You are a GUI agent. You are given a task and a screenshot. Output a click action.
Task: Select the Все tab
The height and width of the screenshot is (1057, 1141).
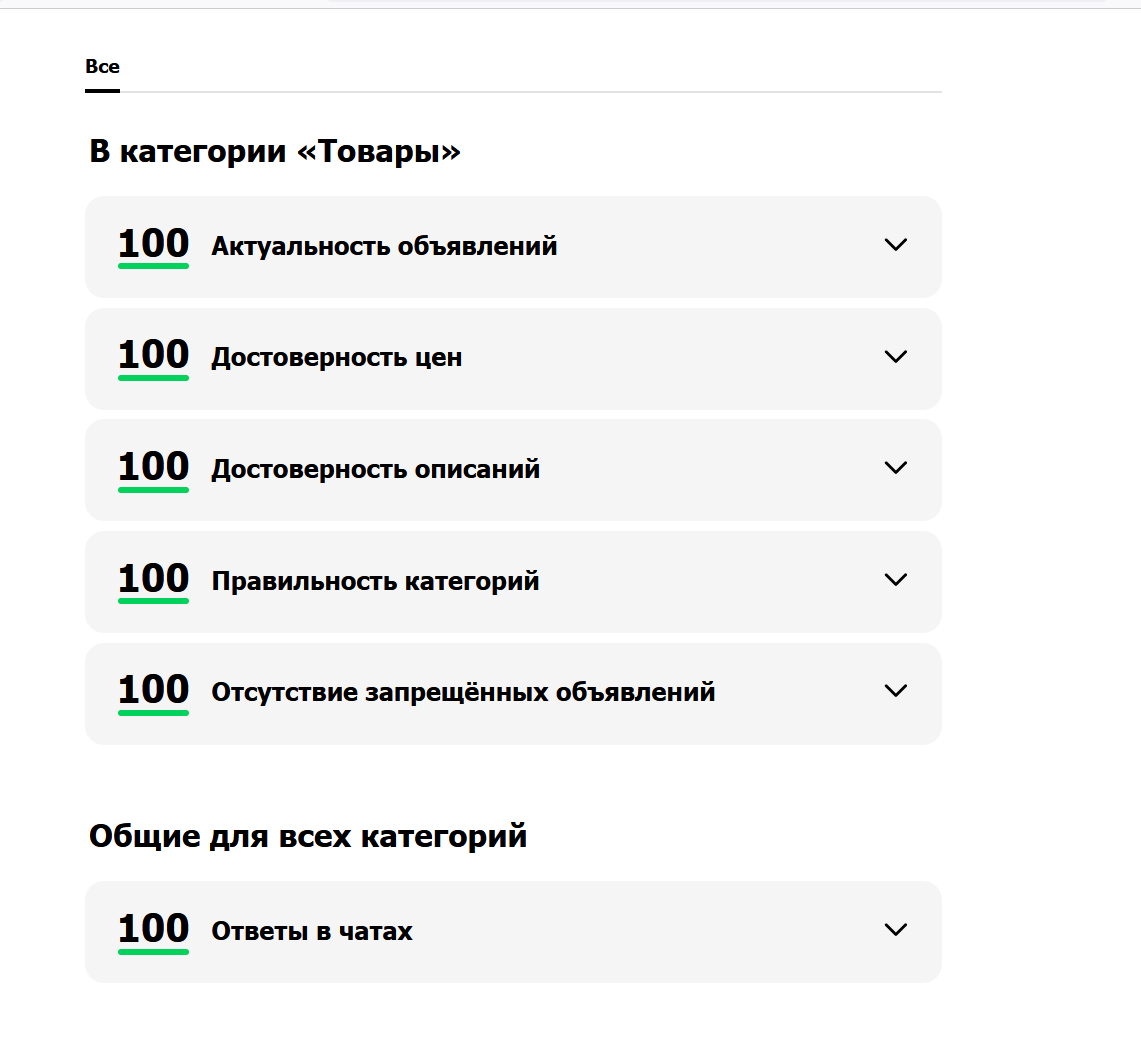pos(103,67)
